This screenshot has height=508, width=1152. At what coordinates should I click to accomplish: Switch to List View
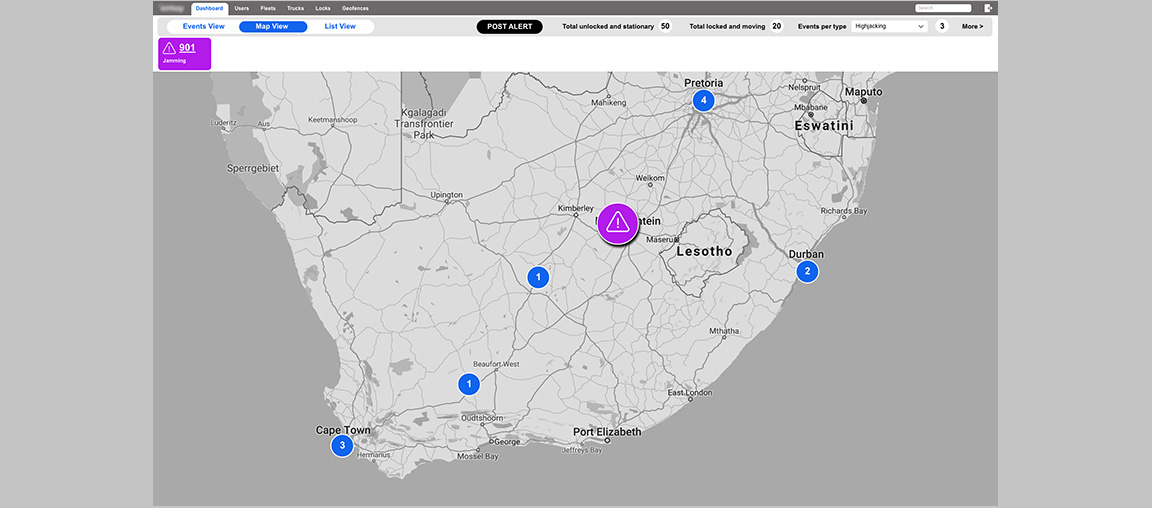point(340,27)
